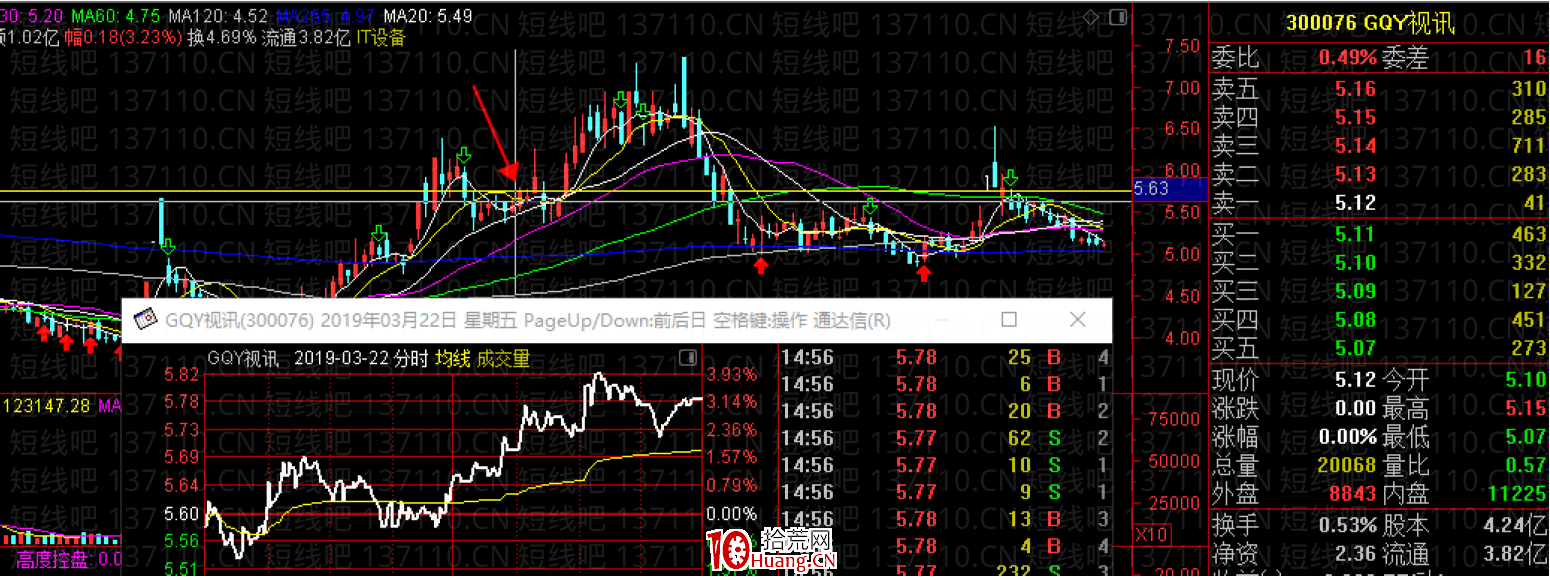This screenshot has height=580, width=1550.
Task: Click the 123147.28 volume indicator value
Action: coord(48,407)
